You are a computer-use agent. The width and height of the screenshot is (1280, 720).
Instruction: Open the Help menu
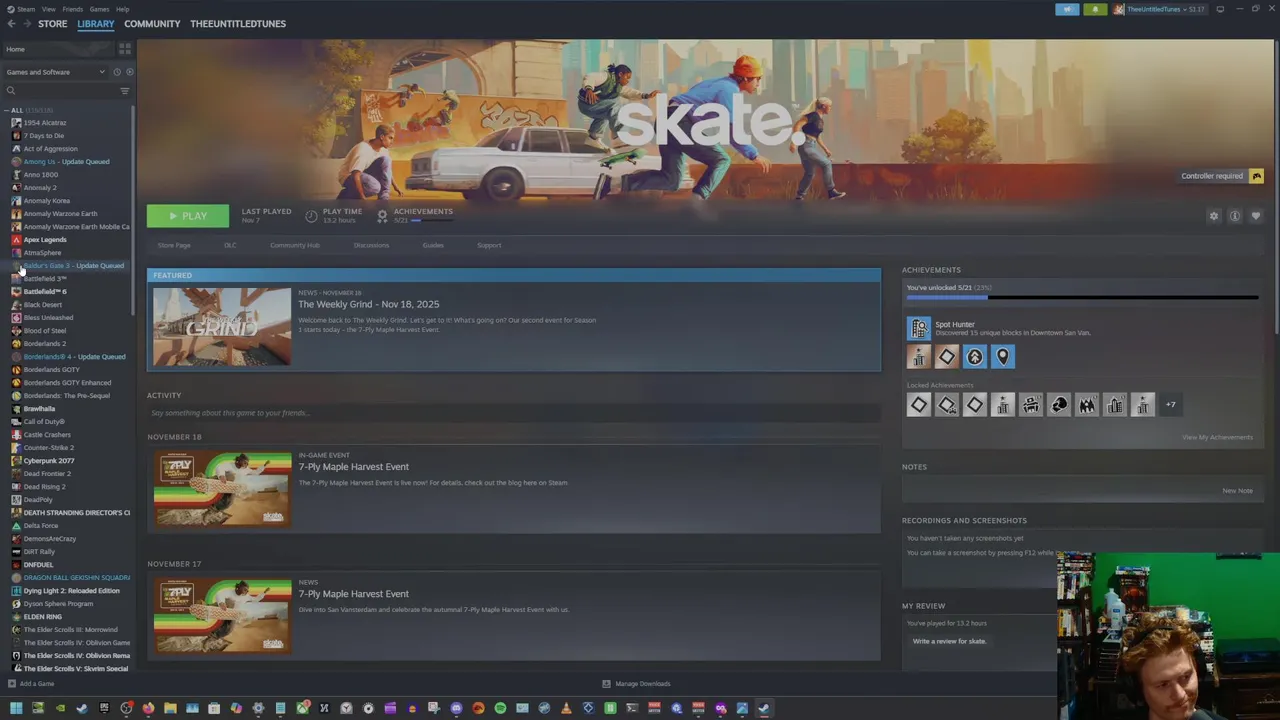pyautogui.click(x=122, y=9)
